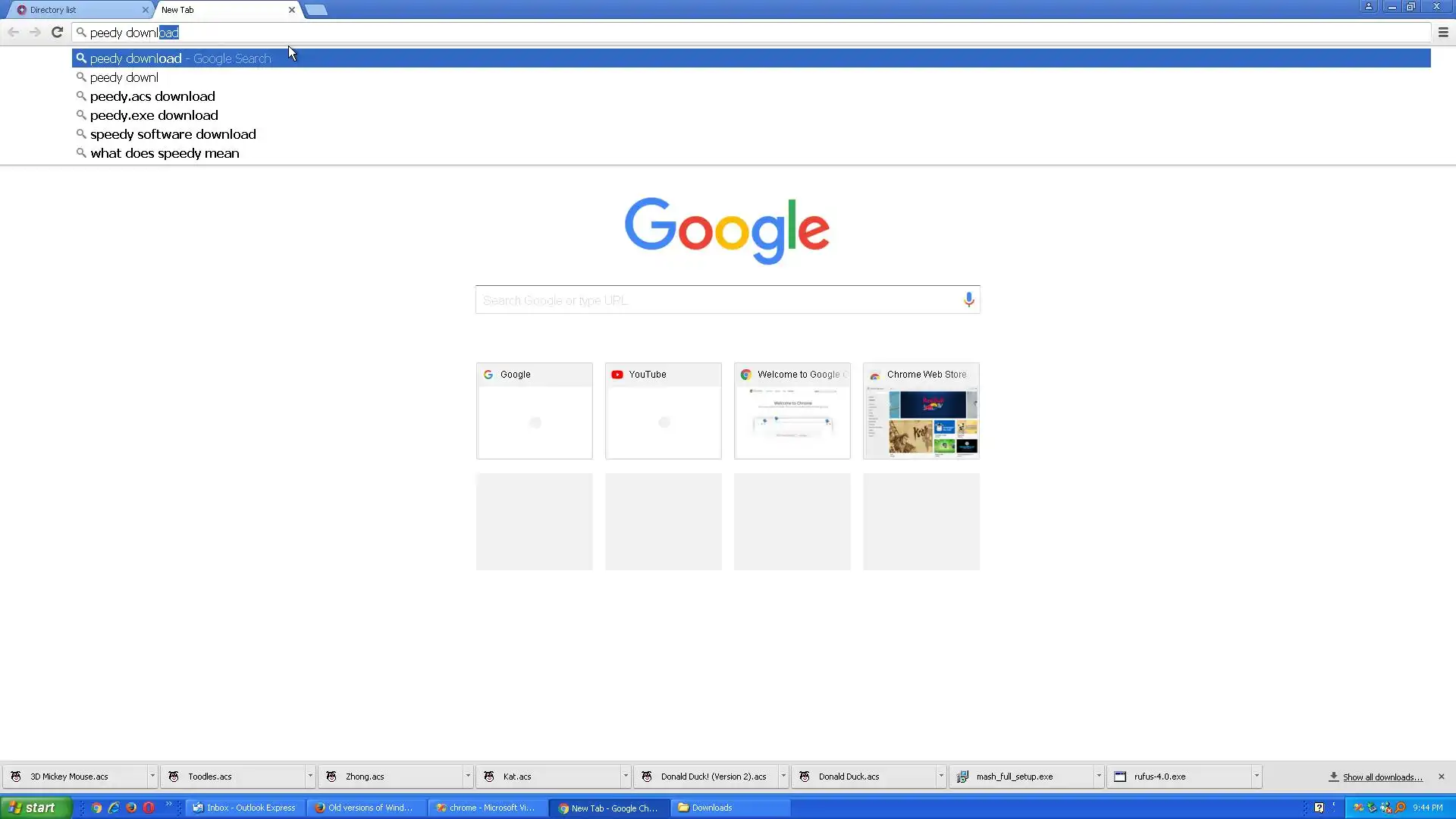
Task: Click Show all downloads link
Action: click(1382, 777)
